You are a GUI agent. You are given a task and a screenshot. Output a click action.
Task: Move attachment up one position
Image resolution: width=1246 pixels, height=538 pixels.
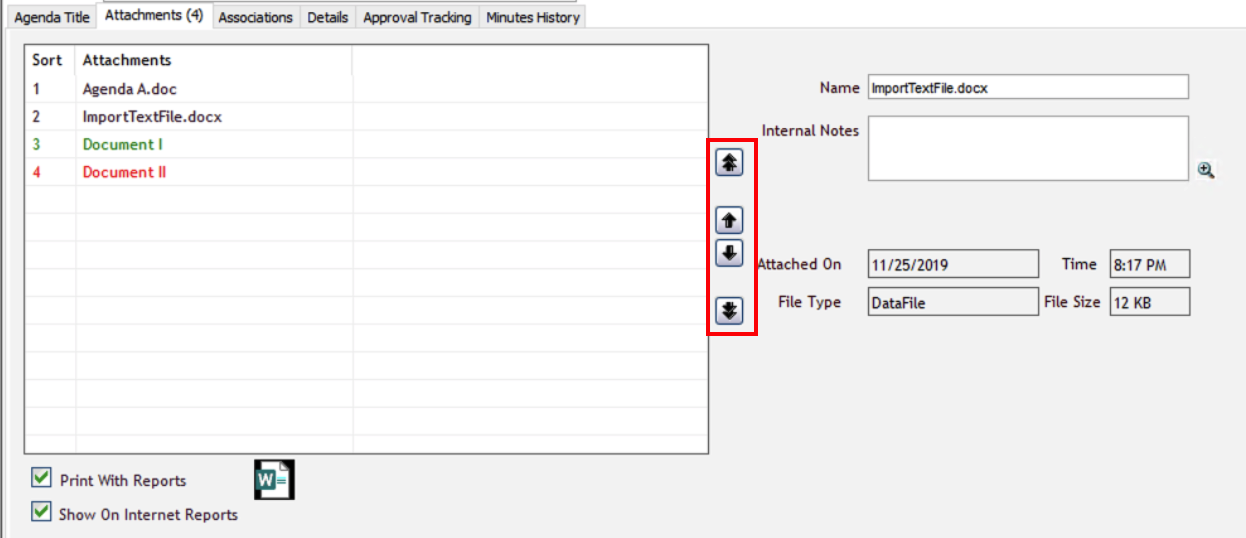click(x=730, y=221)
